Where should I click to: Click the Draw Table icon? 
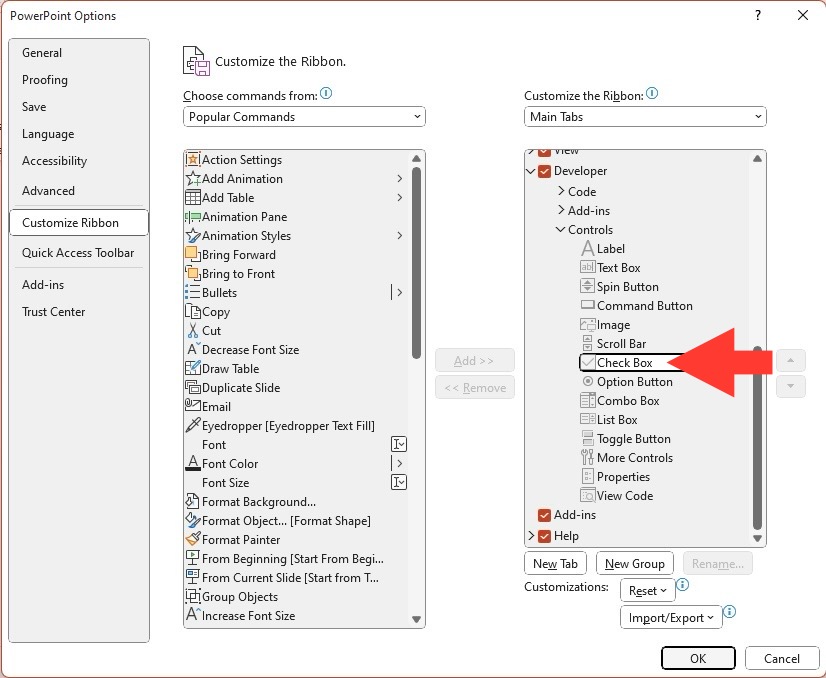pyautogui.click(x=193, y=368)
